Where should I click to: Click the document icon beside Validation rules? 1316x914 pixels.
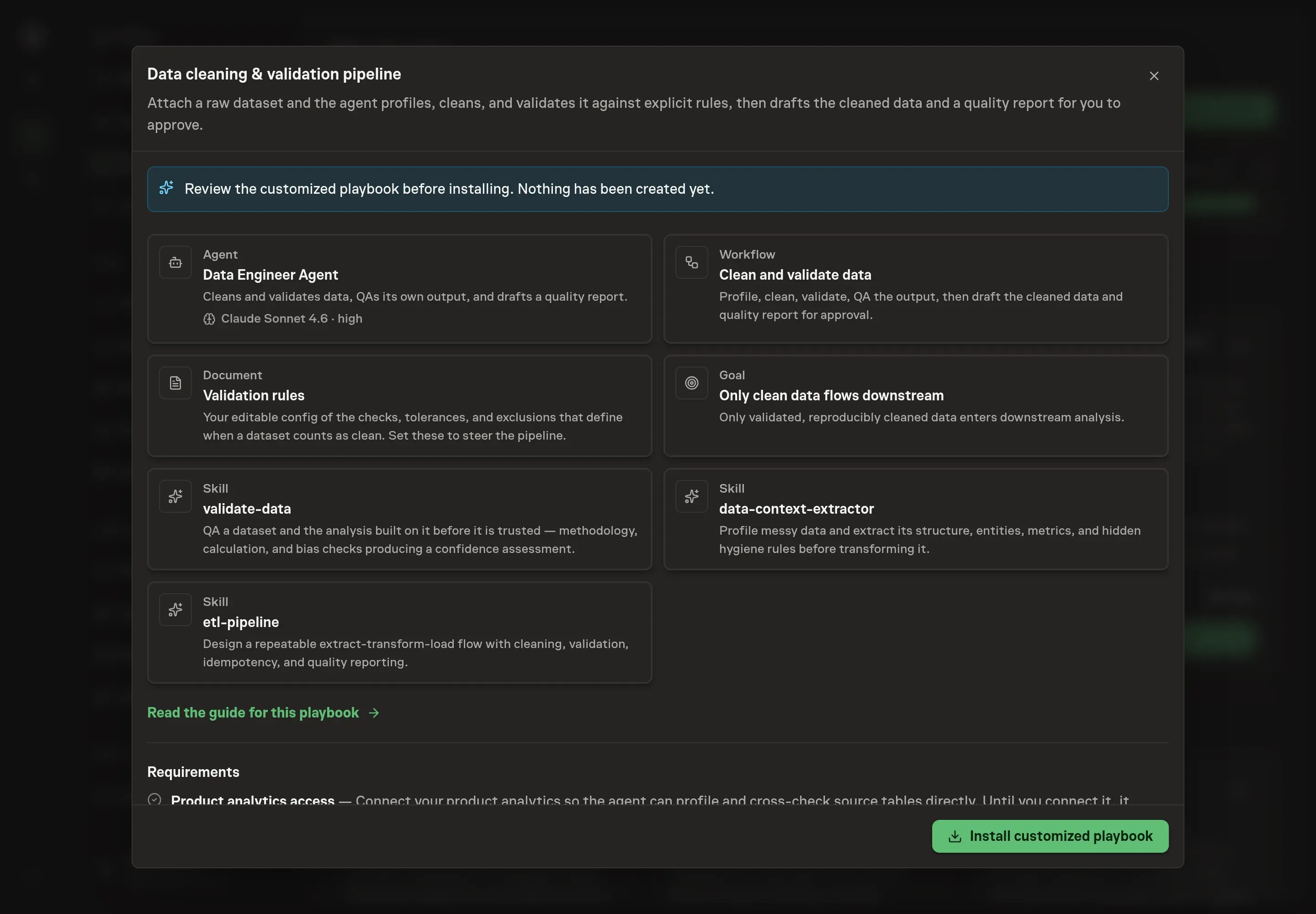pos(175,383)
